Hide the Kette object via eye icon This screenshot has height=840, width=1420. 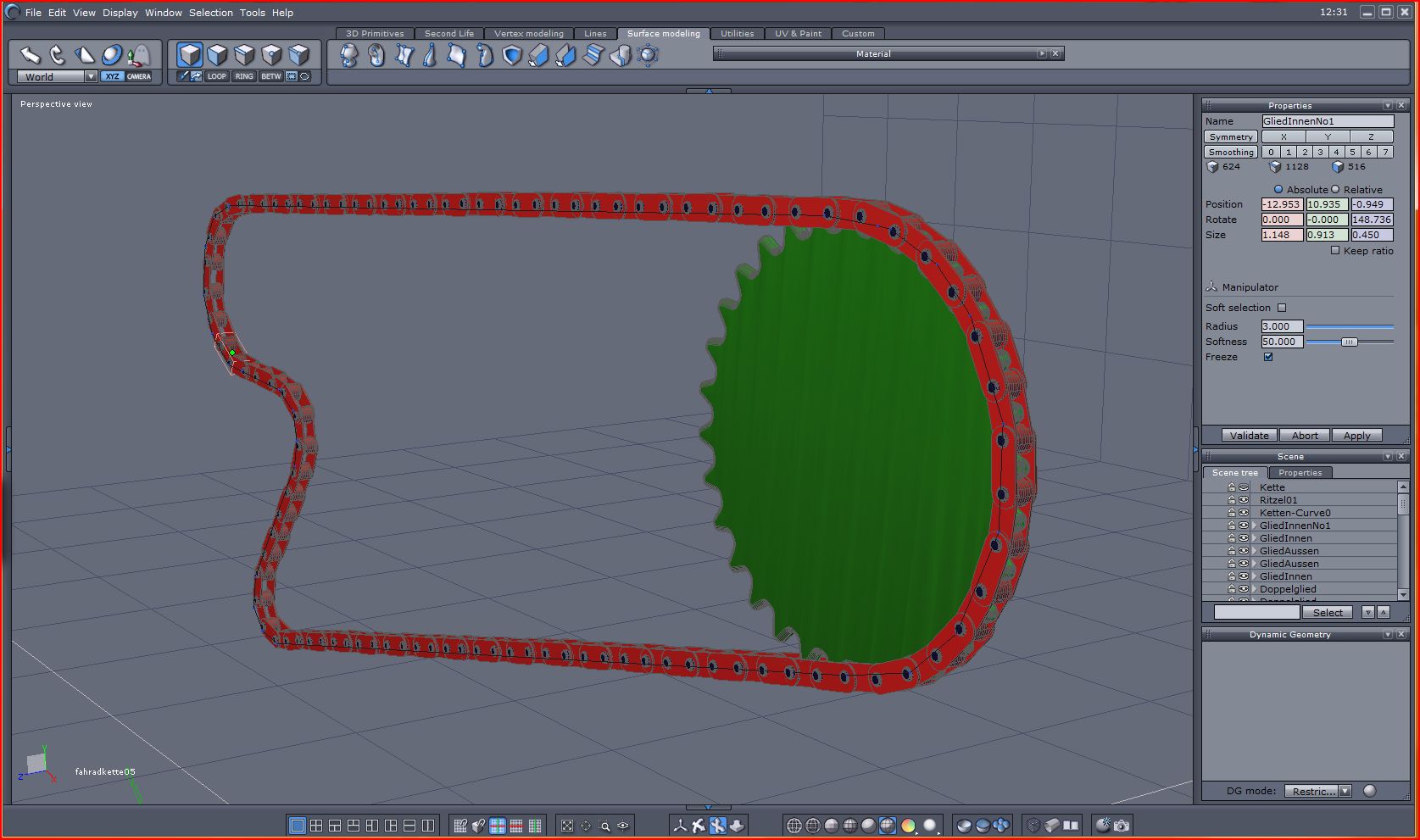pos(1244,487)
